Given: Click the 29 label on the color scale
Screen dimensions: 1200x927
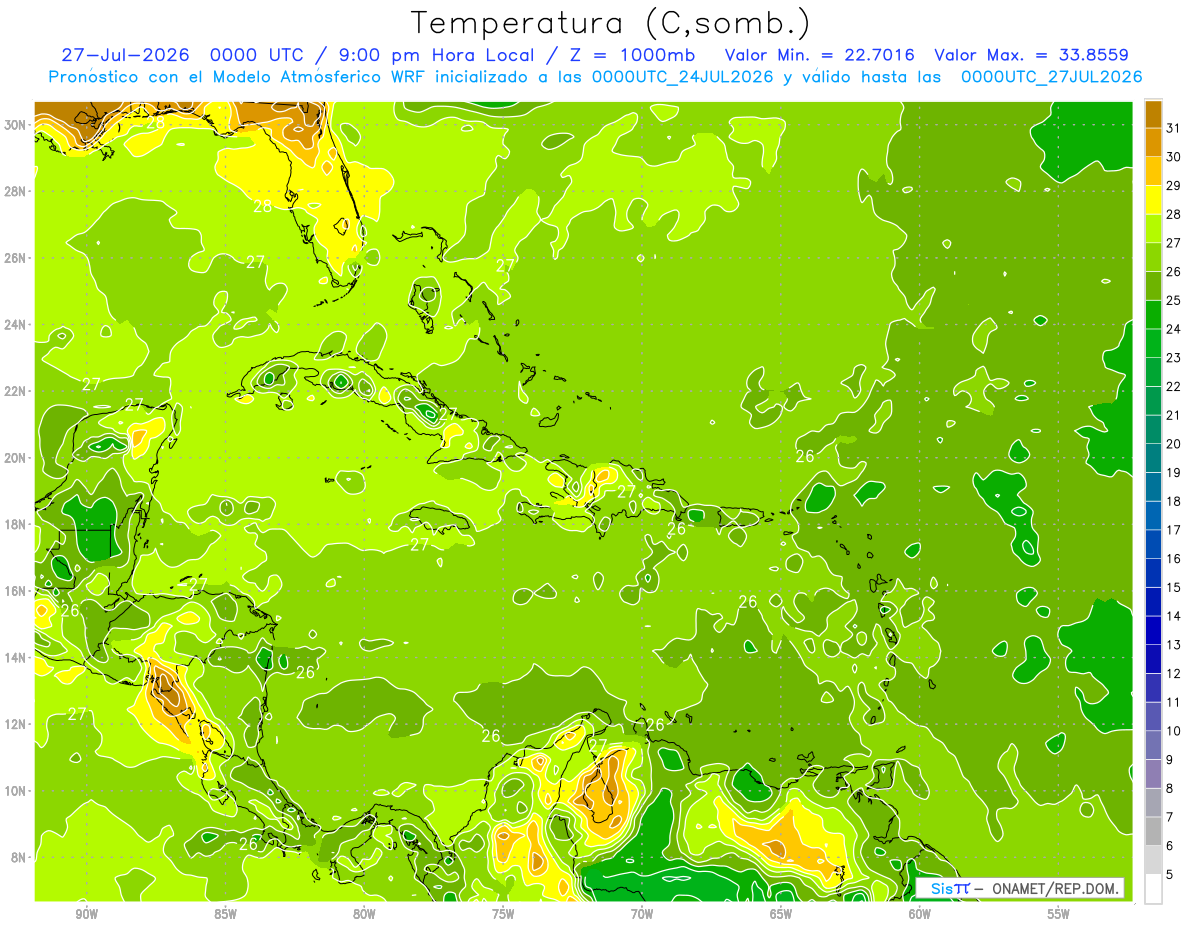Looking at the screenshot, I should pyautogui.click(x=1174, y=186).
